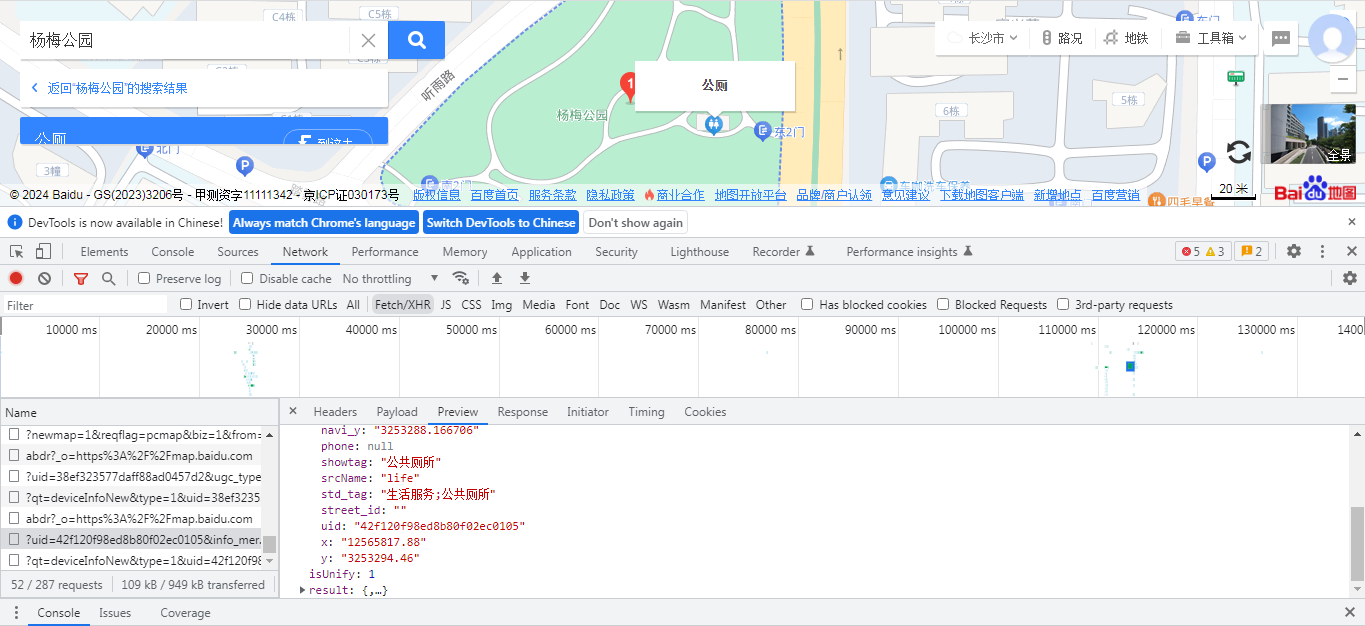1365x626 pixels.
Task: Tick the checkbox for the ?newmap=1&reqflag request
Action: tap(14, 435)
